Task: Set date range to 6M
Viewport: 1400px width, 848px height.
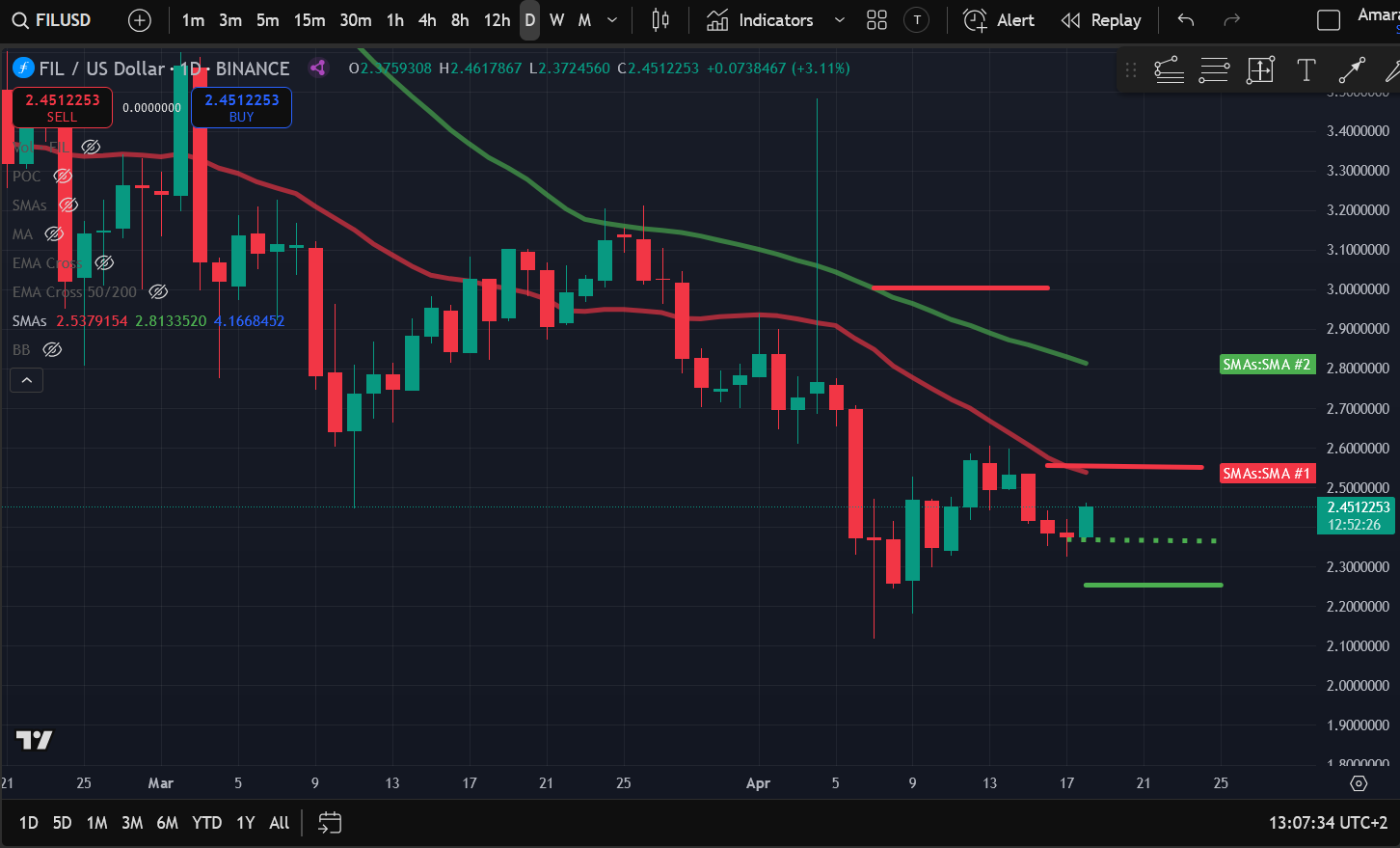Action: [167, 823]
